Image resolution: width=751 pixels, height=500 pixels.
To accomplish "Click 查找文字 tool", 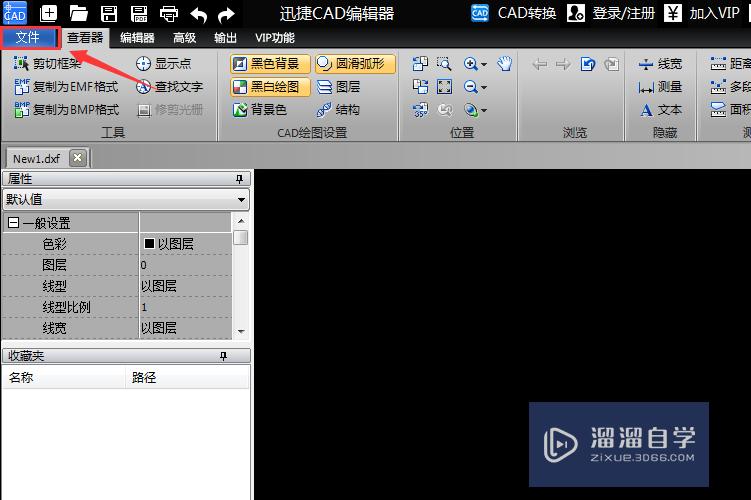I will click(170, 87).
